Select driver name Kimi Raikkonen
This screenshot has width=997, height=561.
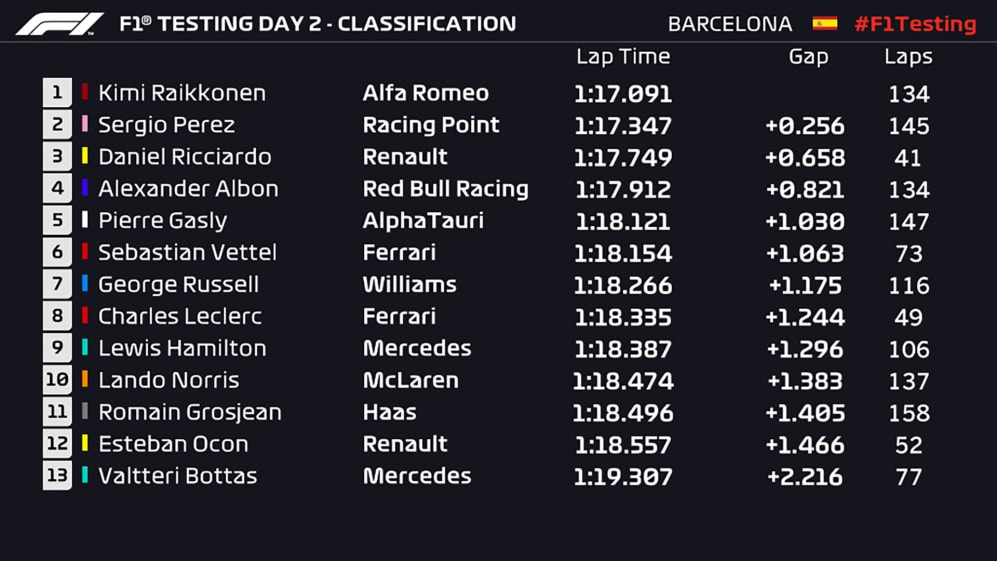click(181, 93)
